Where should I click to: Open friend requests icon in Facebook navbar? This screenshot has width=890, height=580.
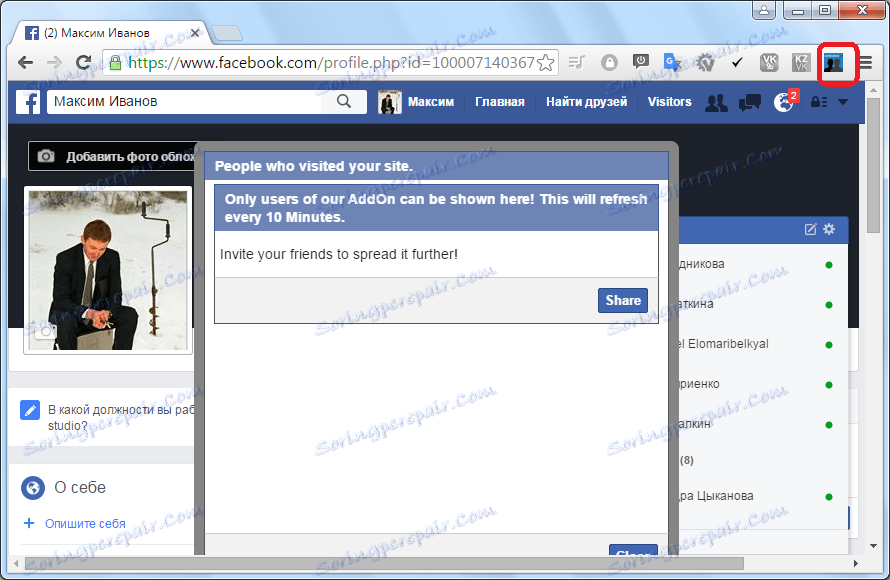point(716,102)
